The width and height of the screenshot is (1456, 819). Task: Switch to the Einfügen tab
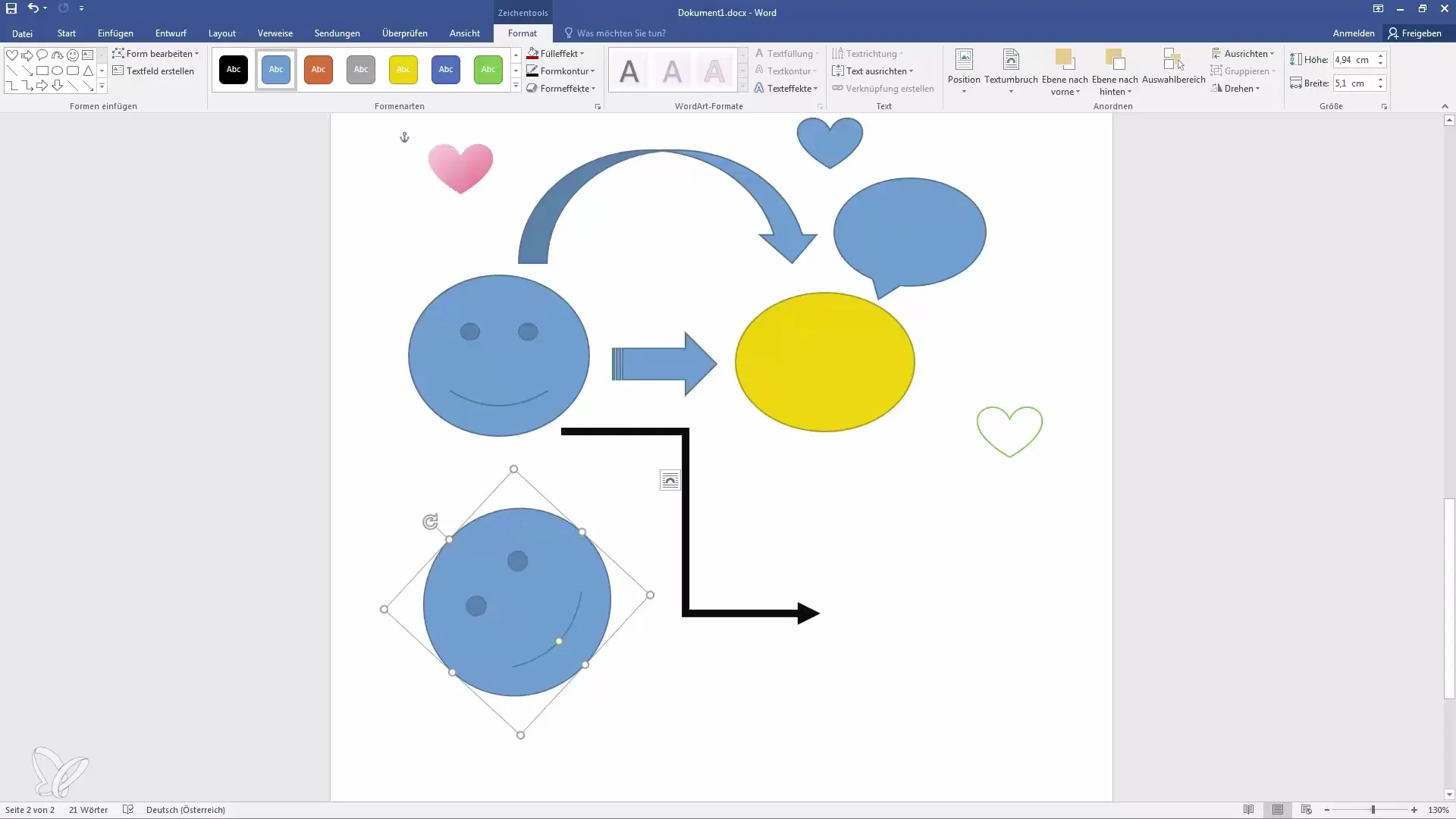click(115, 33)
